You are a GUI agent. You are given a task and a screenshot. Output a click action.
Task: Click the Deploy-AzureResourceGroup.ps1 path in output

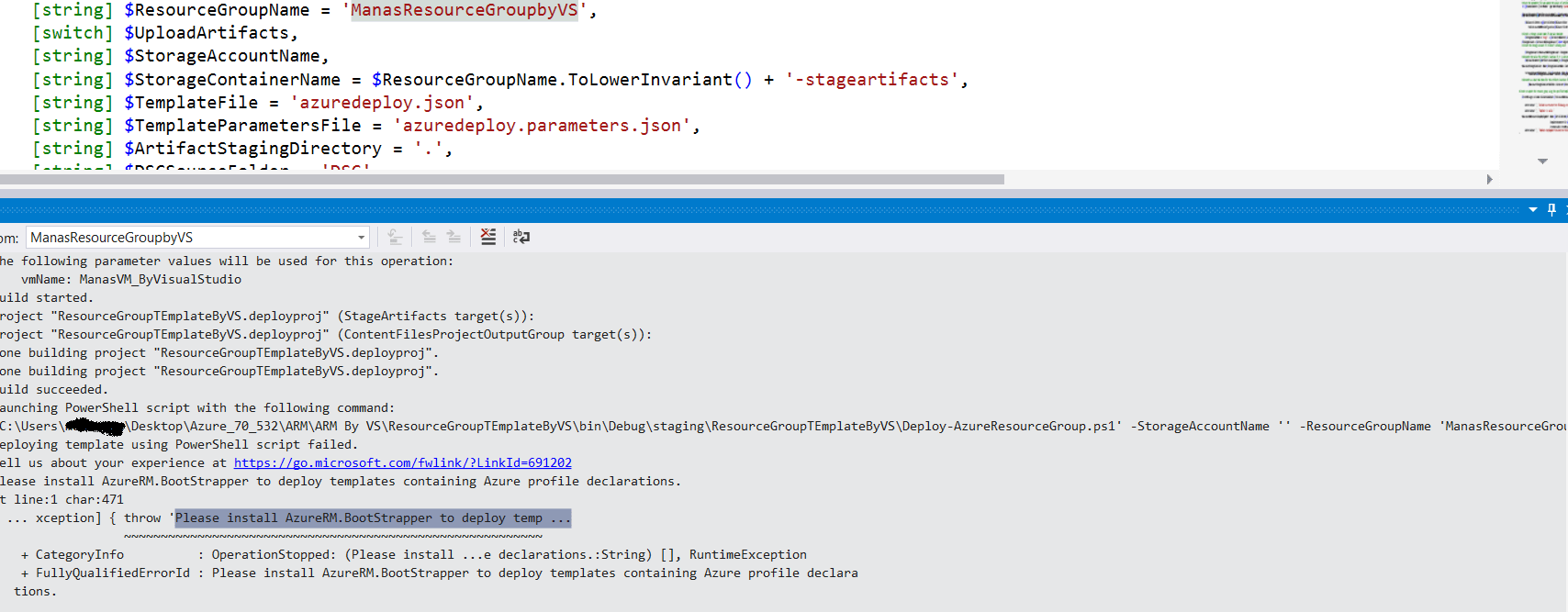click(1009, 427)
